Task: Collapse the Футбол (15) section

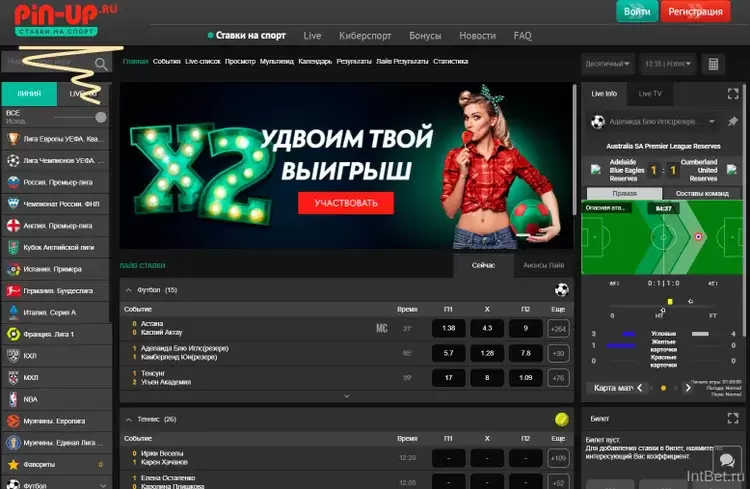Action: [x=128, y=290]
